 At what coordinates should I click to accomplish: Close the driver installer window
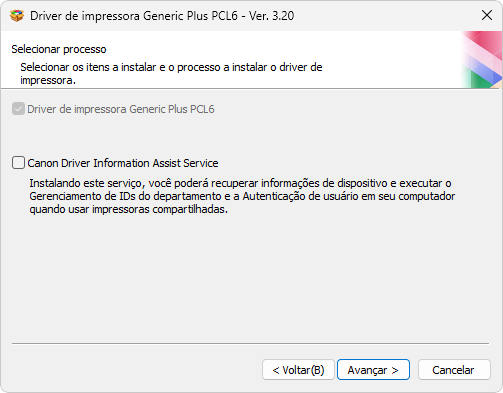tap(487, 15)
